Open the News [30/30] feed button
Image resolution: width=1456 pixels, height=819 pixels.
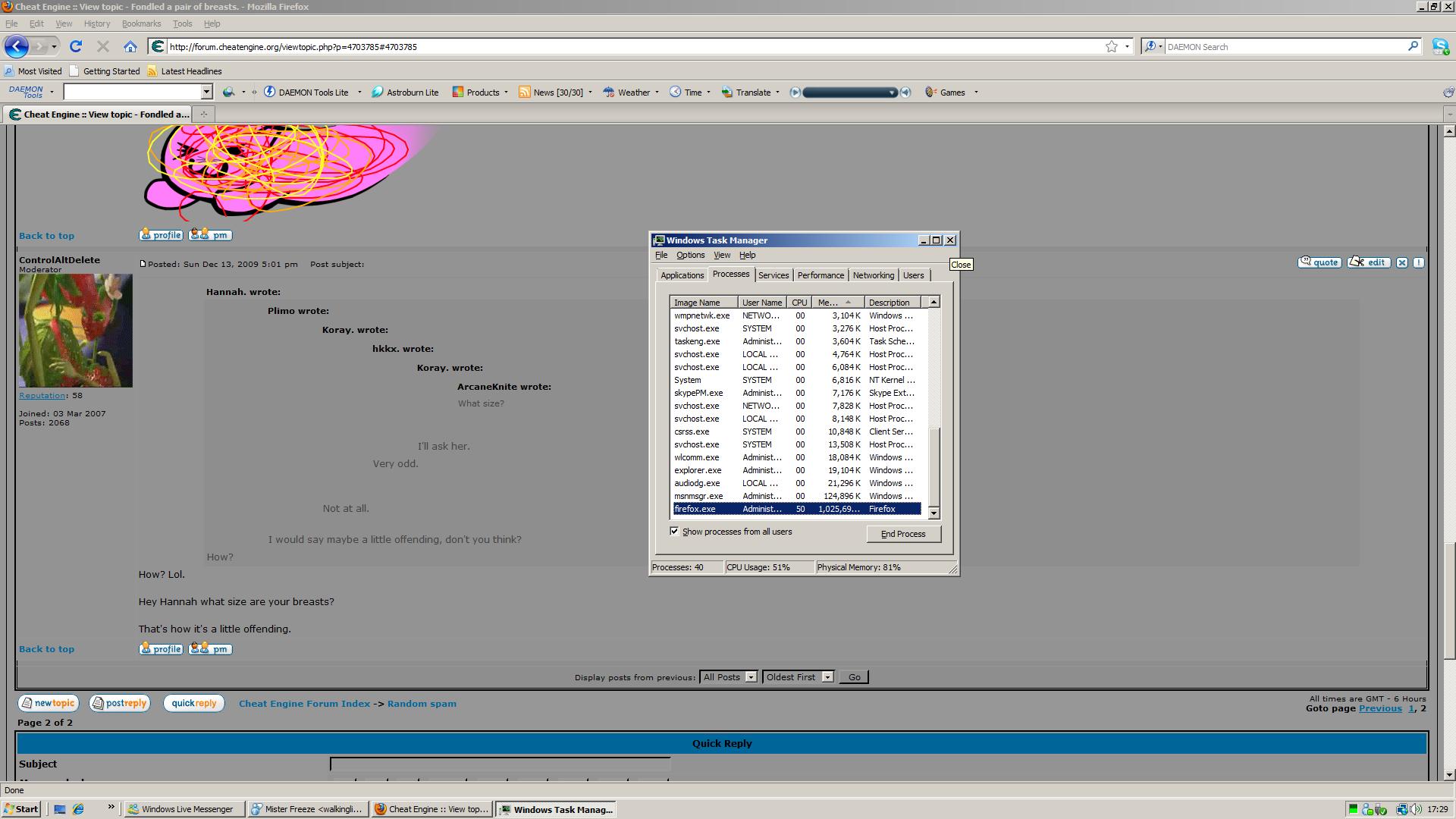[x=551, y=93]
